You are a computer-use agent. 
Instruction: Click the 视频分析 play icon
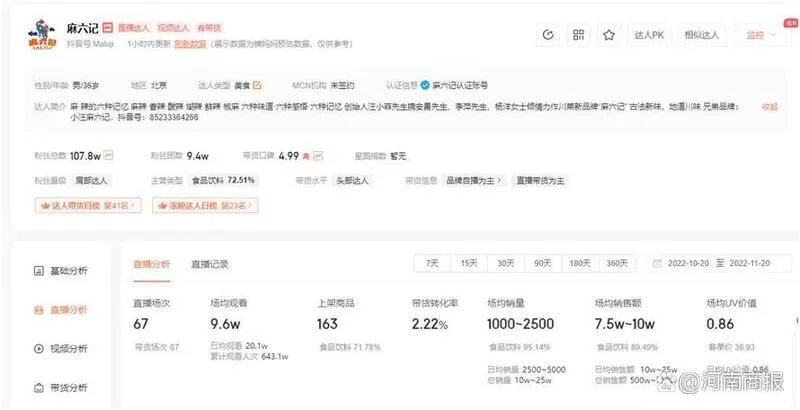point(39,349)
